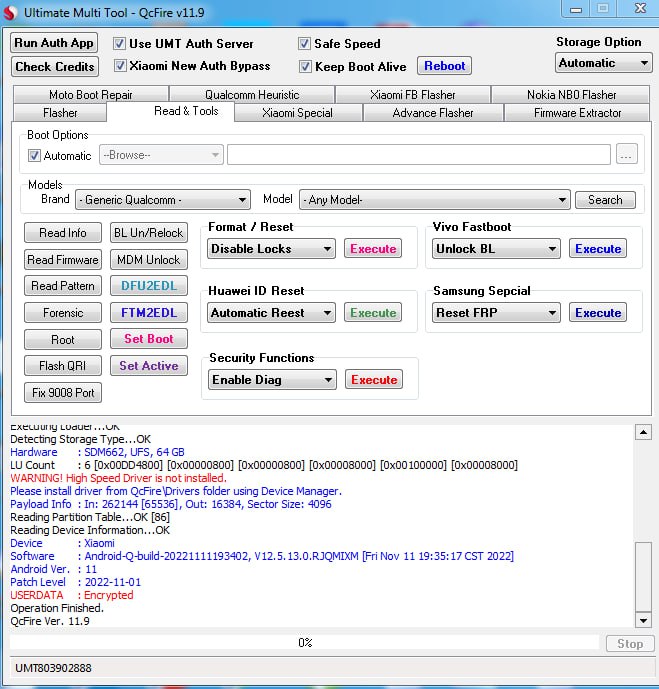Screen dimensions: 659x689
Task: Click Forensic button
Action: point(63,313)
